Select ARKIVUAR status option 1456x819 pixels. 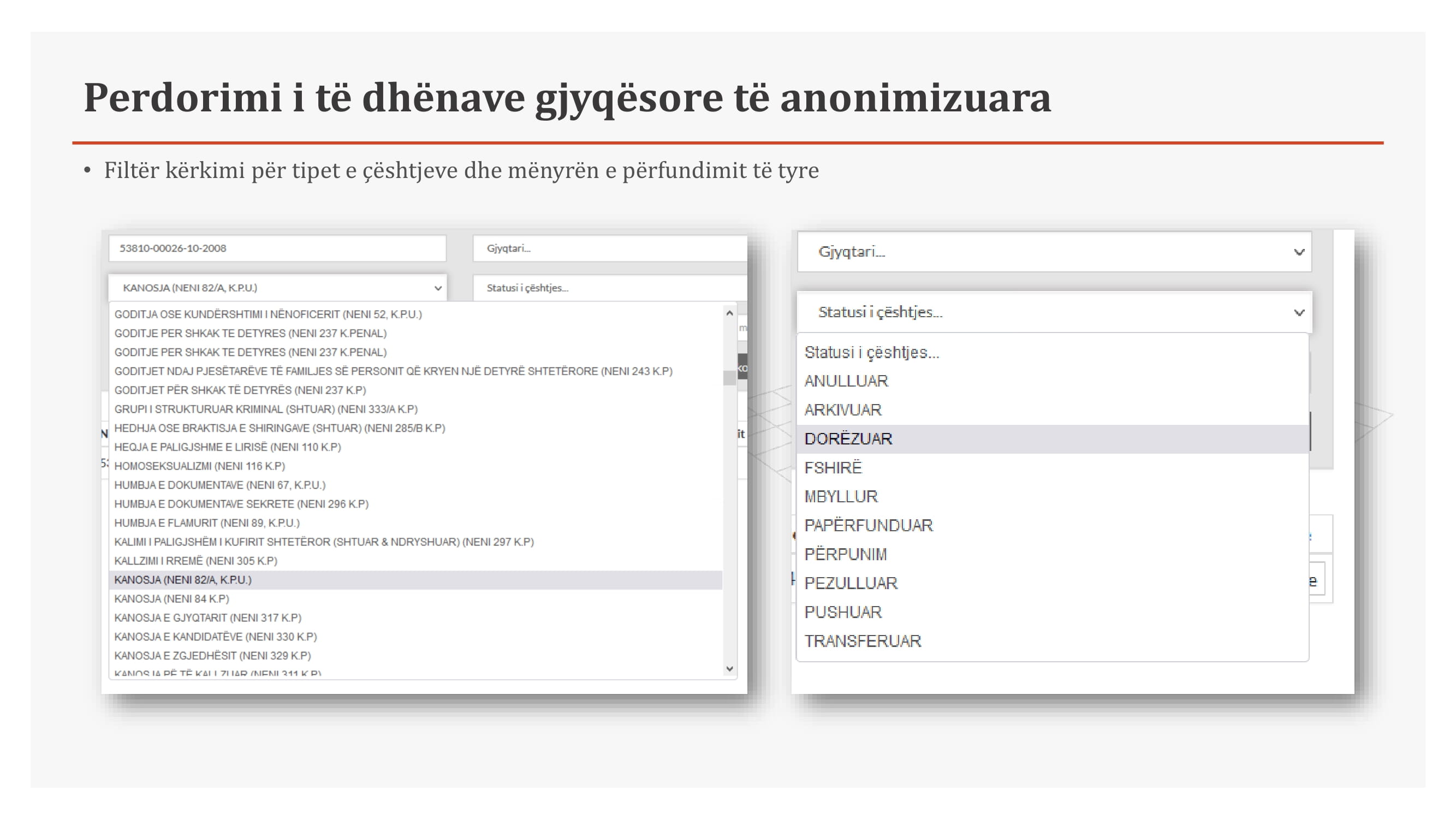(843, 410)
